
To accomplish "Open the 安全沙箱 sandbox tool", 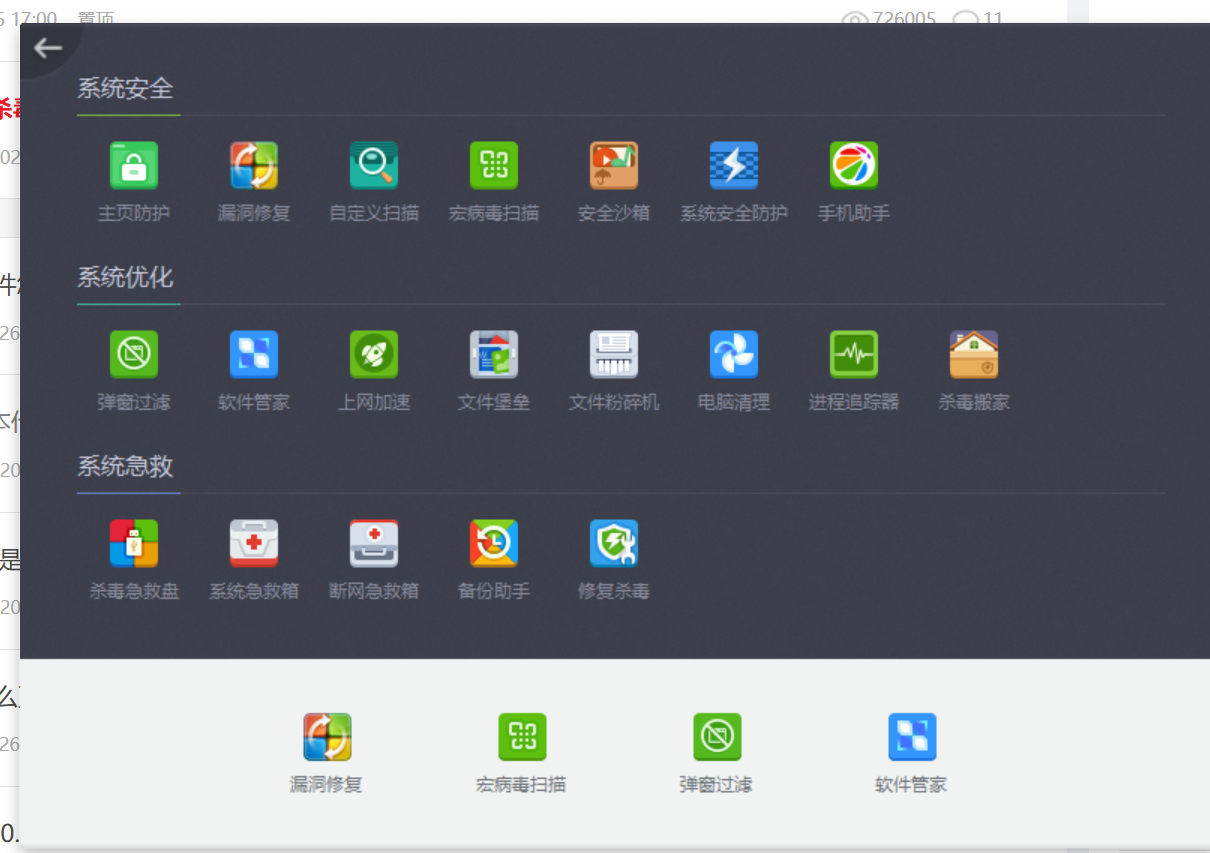I will pyautogui.click(x=614, y=166).
